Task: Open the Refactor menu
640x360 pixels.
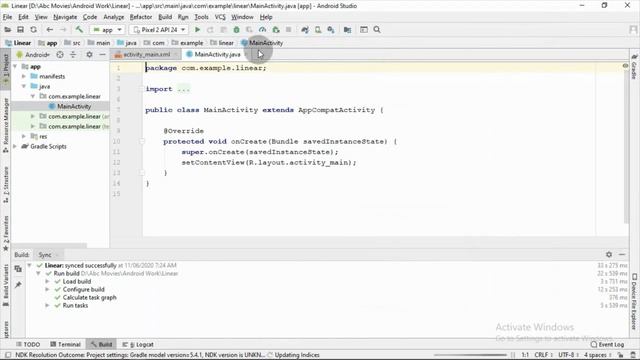Action: (141, 17)
